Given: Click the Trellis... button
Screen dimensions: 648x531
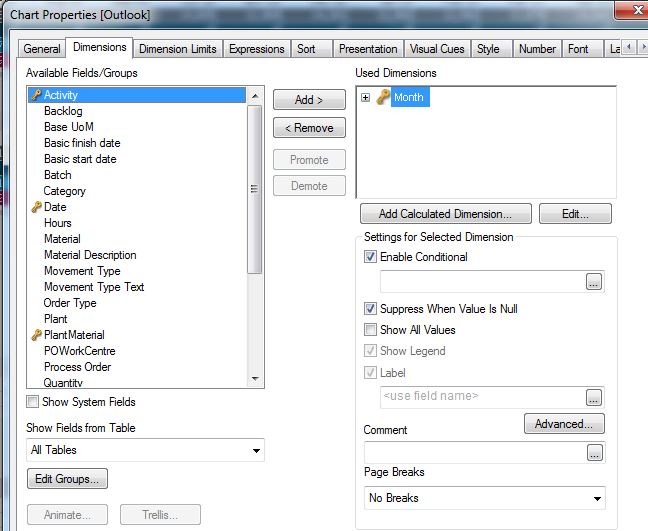Looking at the screenshot, I should coord(160,515).
